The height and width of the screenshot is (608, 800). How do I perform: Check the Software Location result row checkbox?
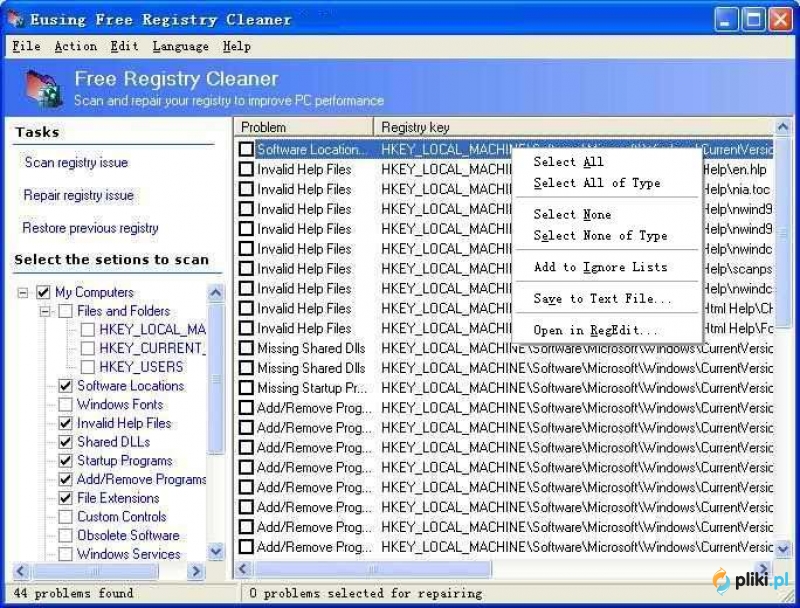[x=246, y=149]
